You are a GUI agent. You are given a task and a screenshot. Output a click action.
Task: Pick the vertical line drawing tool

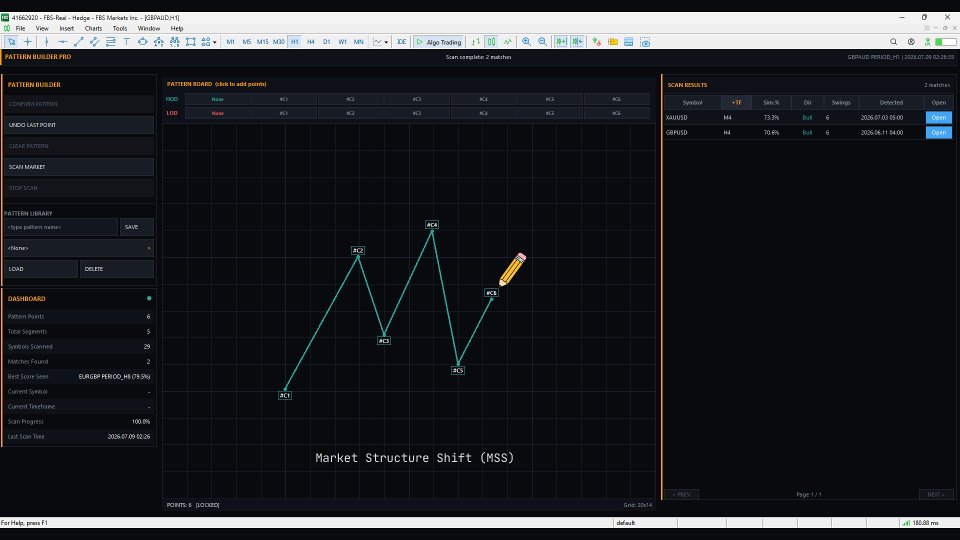[46, 42]
